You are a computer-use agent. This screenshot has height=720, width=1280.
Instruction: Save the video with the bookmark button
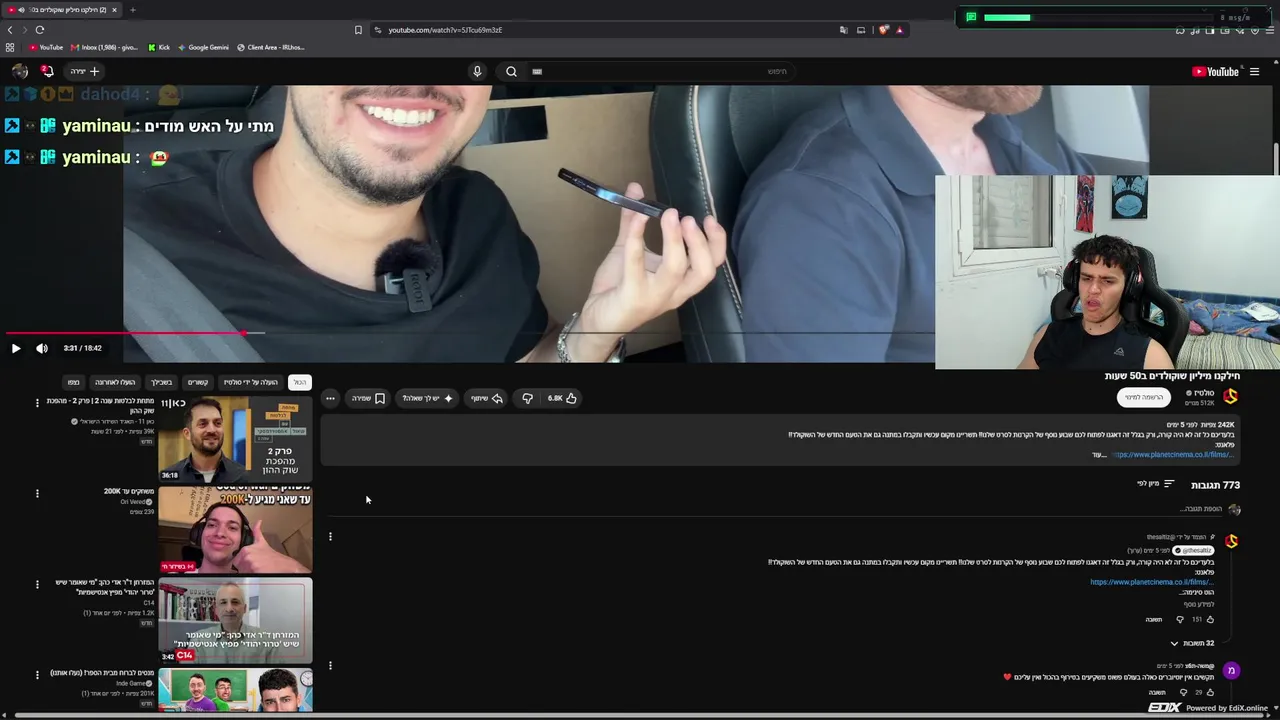pyautogui.click(x=369, y=398)
